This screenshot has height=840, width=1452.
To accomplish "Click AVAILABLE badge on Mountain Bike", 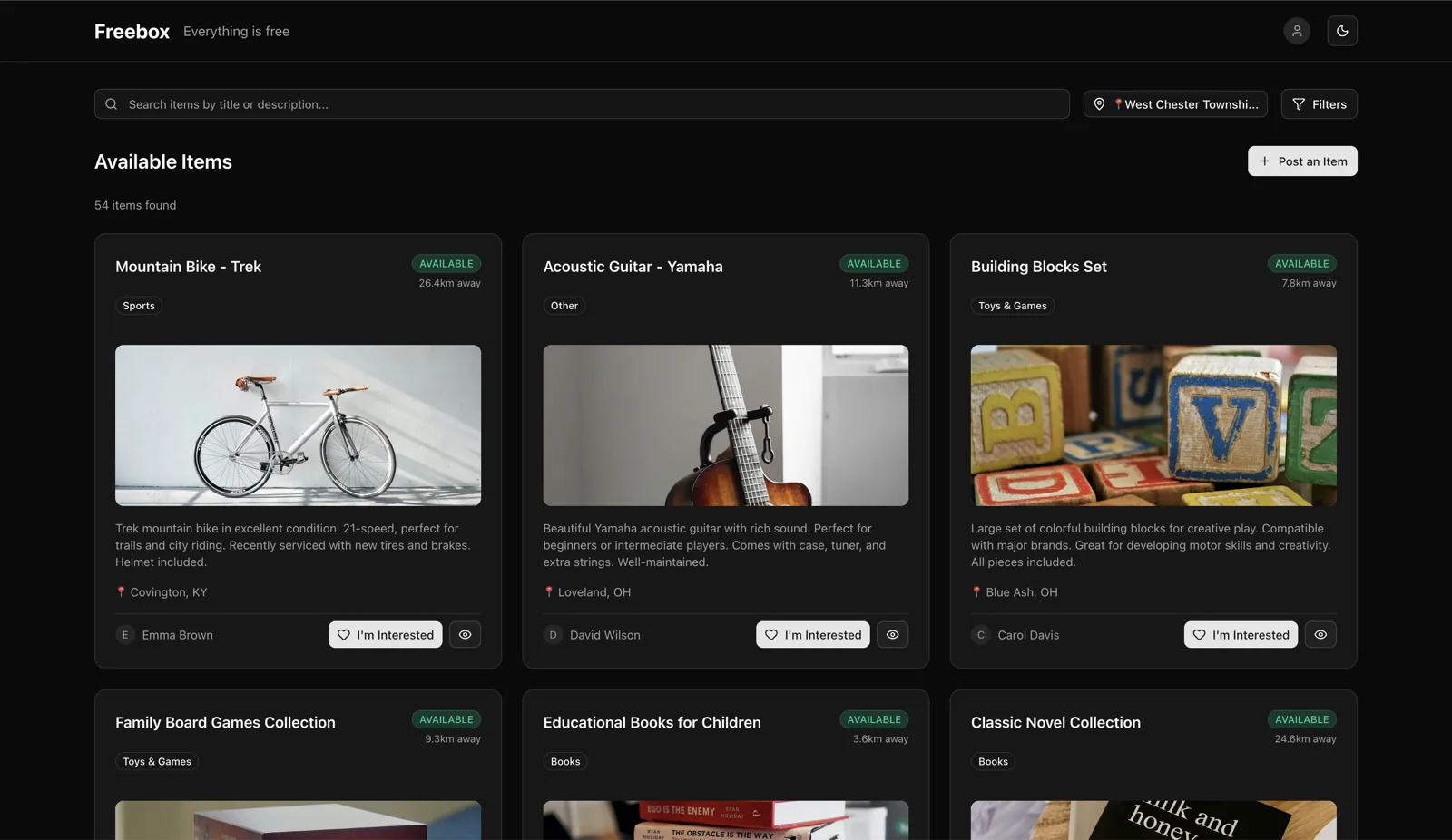I will tap(446, 264).
